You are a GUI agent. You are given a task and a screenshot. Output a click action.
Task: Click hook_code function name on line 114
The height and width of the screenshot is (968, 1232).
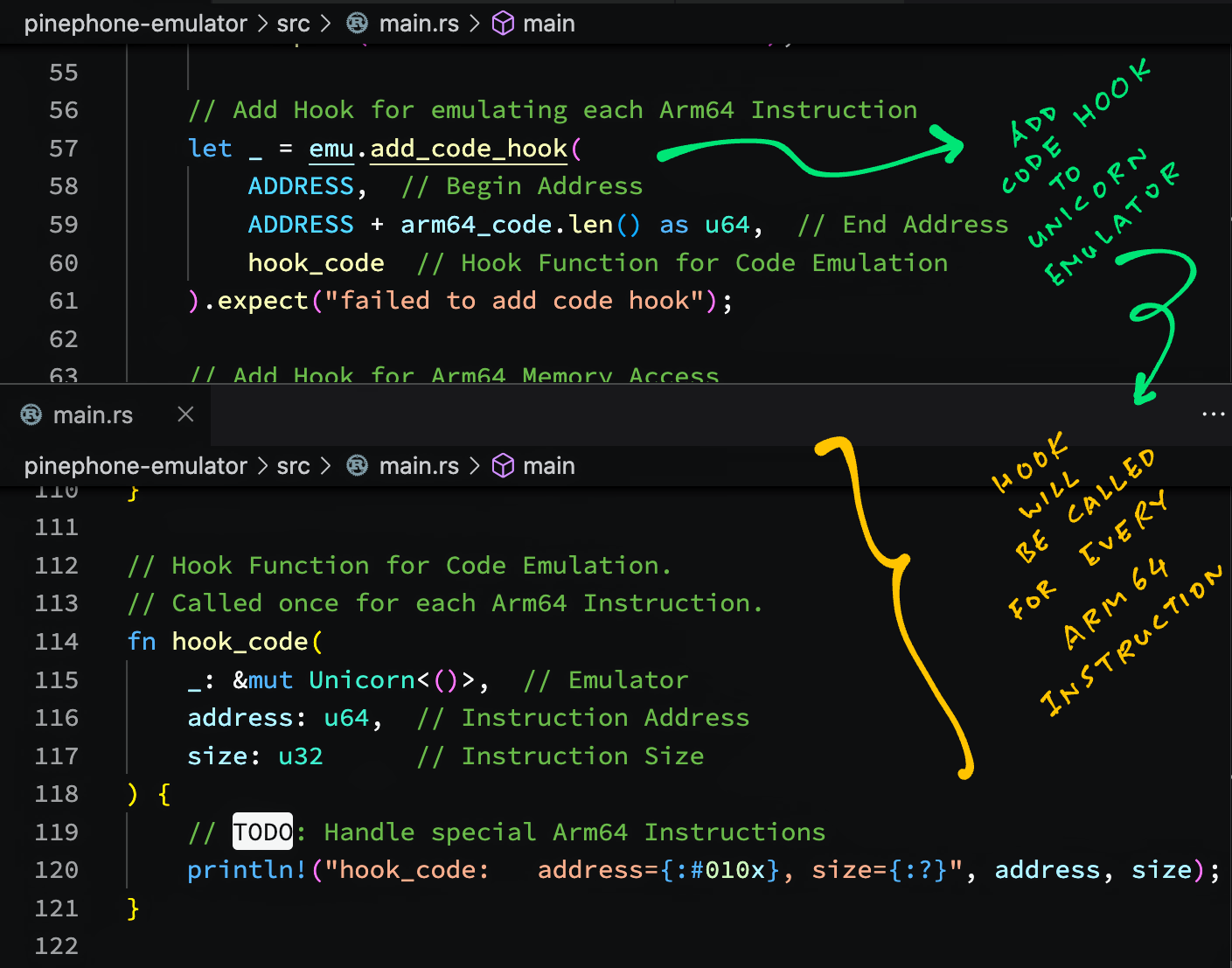[240, 642]
